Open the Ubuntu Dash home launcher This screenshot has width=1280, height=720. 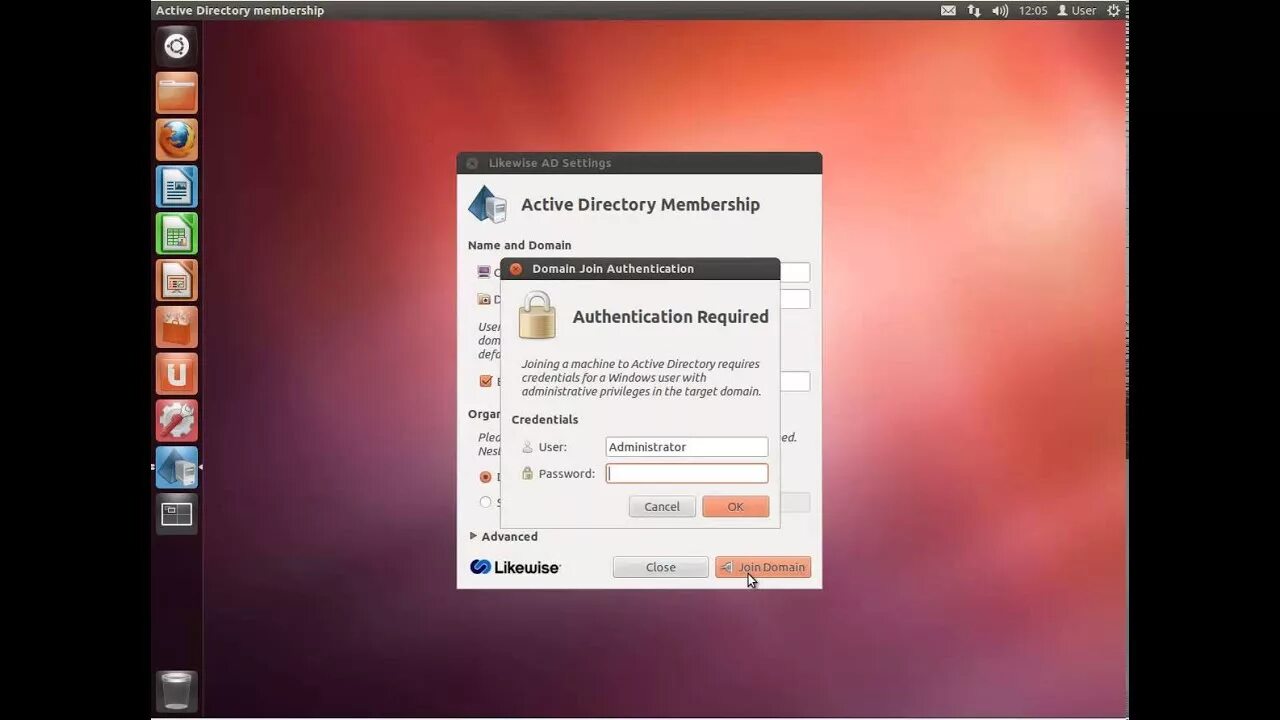[177, 46]
